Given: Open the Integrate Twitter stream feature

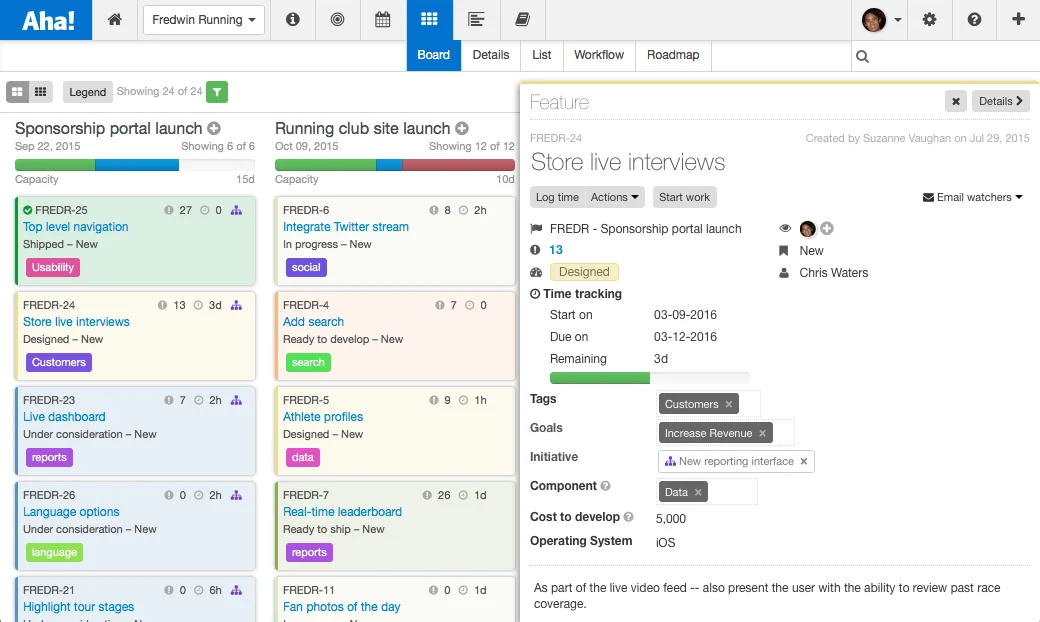Looking at the screenshot, I should [346, 227].
